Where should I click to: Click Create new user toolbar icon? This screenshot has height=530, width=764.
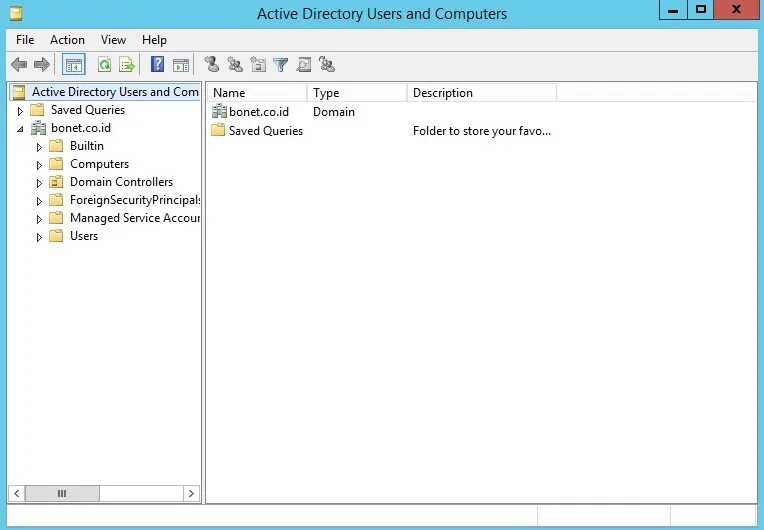tap(211, 64)
